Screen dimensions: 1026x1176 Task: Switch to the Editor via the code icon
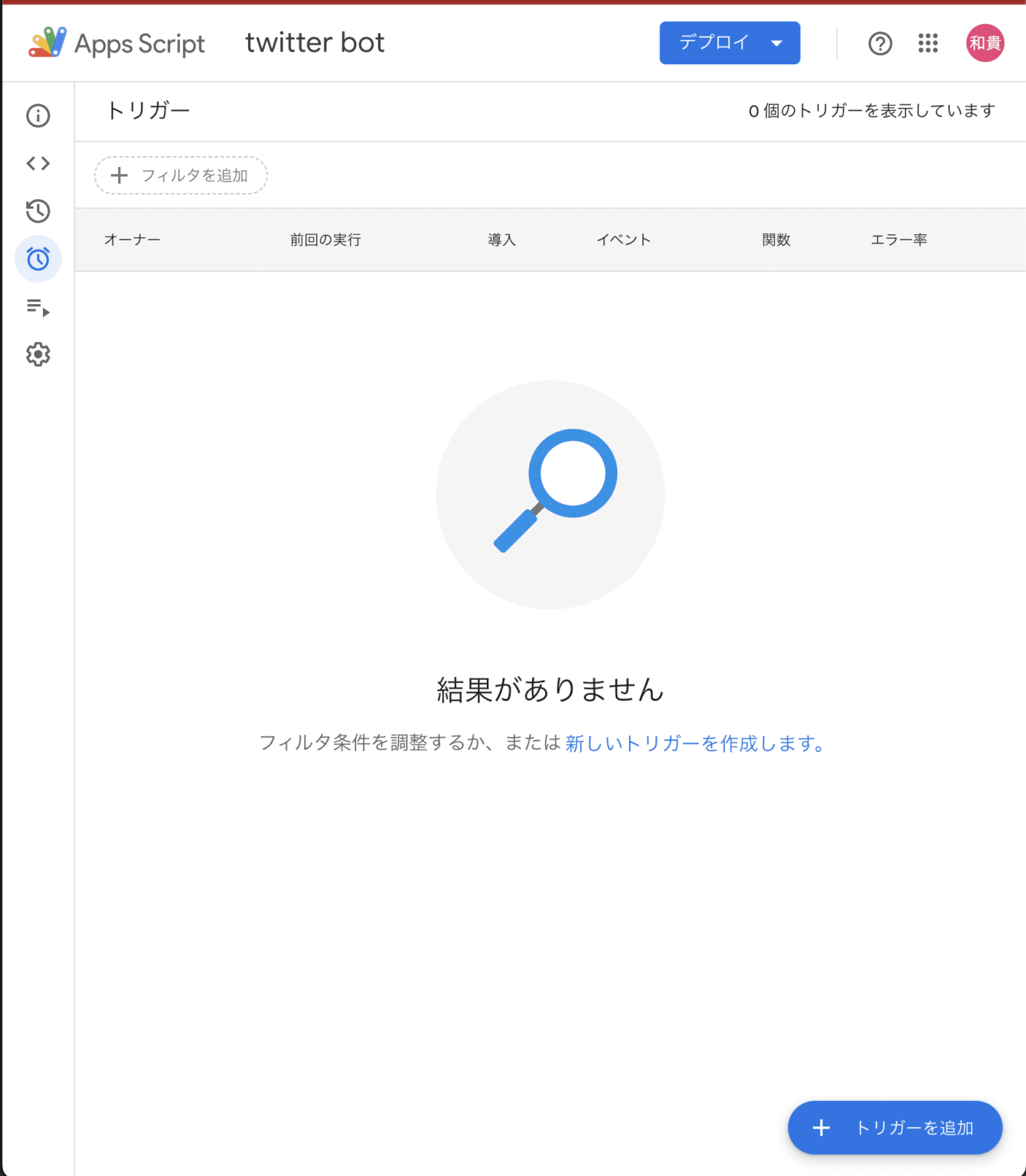pos(38,163)
